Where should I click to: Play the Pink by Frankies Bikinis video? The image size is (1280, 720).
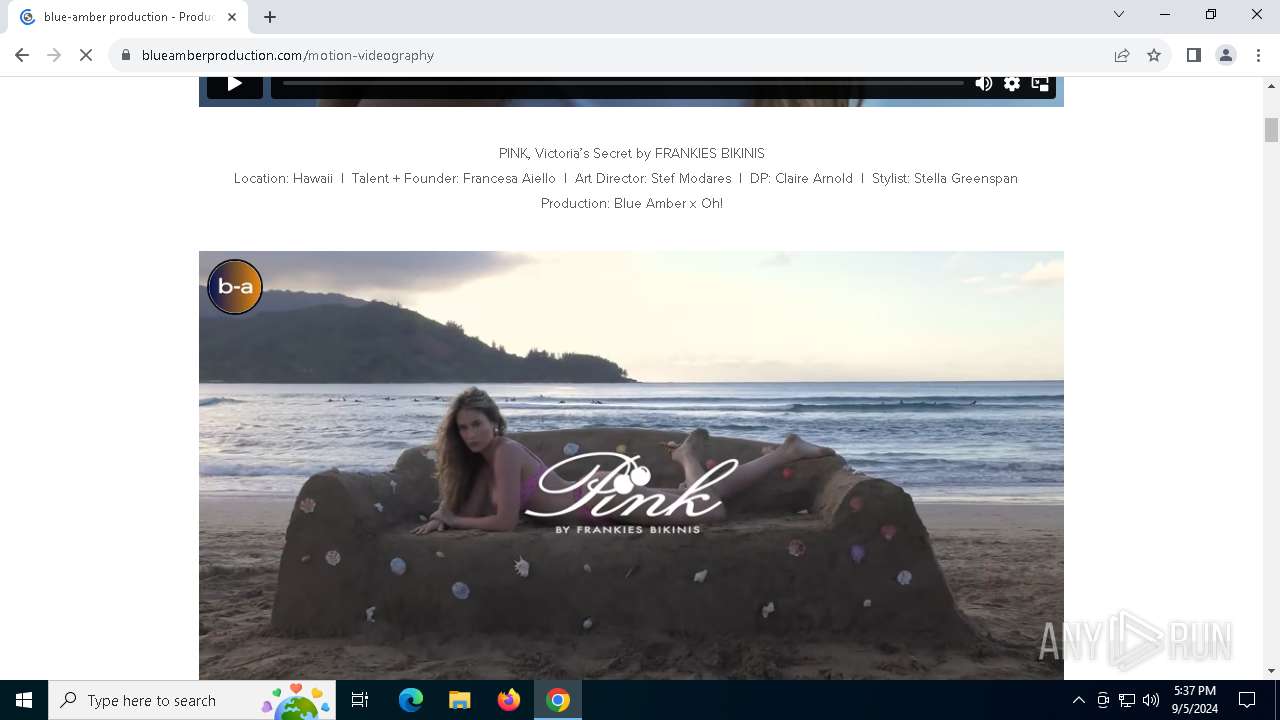tap(631, 465)
